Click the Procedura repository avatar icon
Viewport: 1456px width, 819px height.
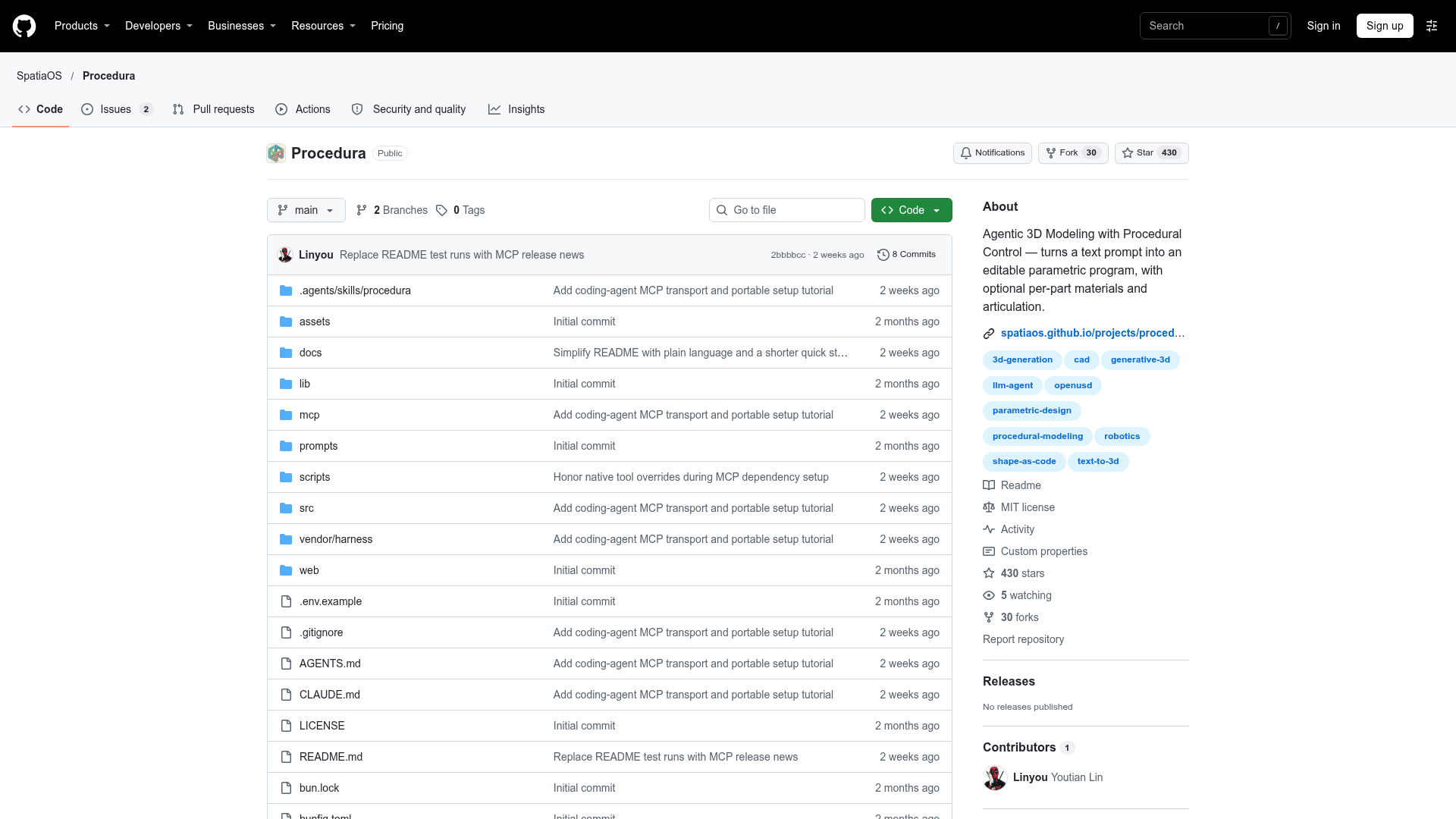coord(276,153)
